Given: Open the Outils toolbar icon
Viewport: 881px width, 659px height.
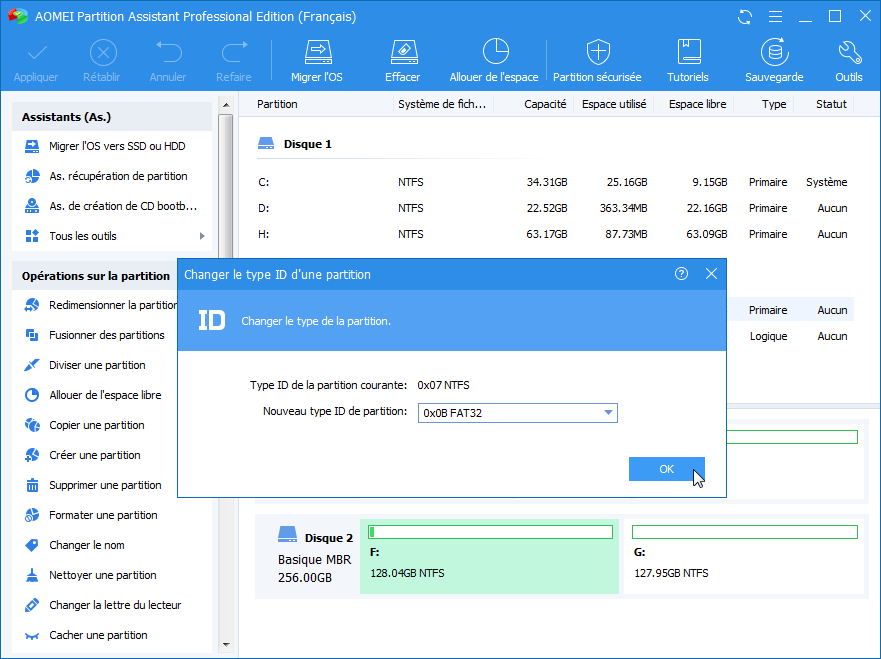Looking at the screenshot, I should point(849,52).
